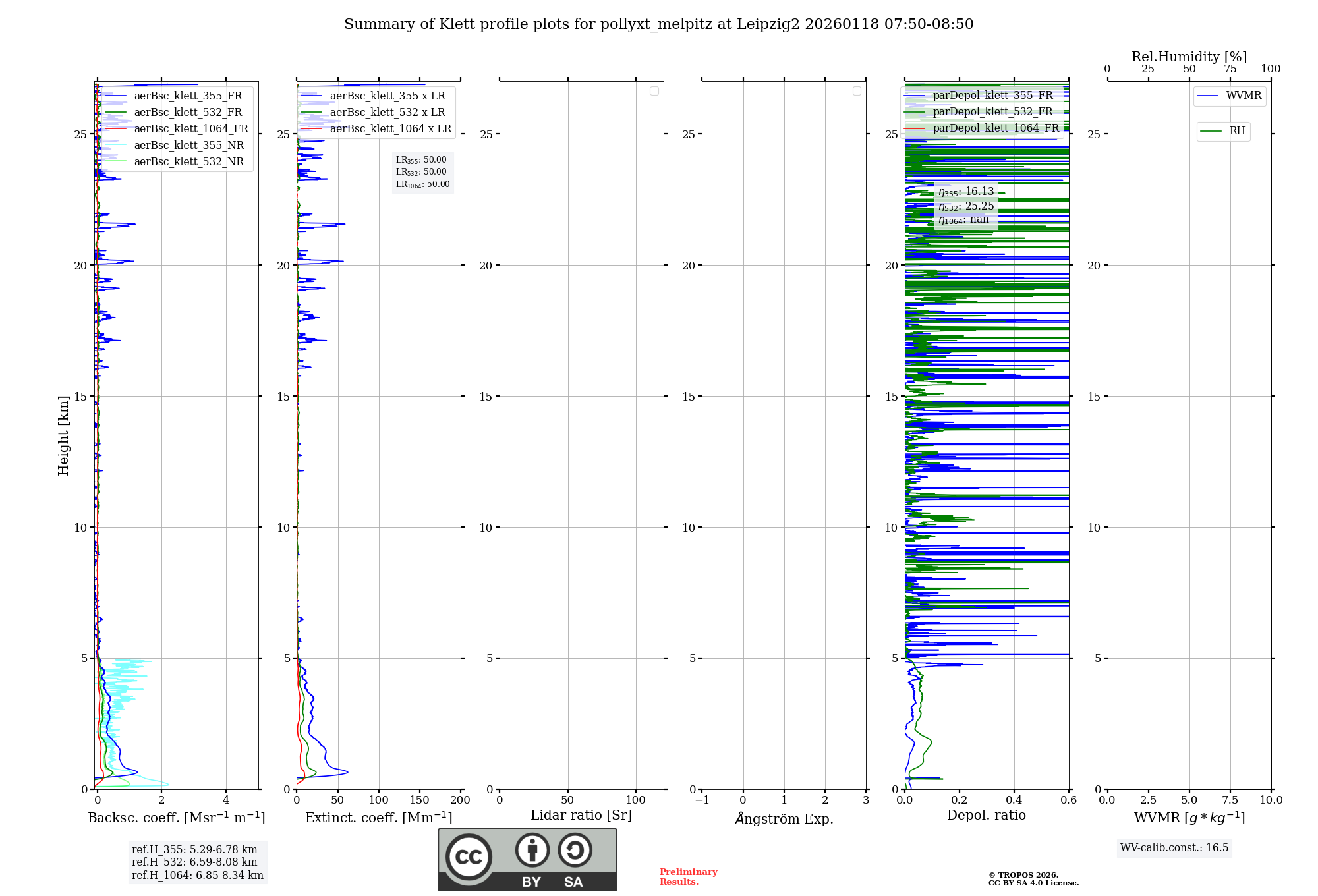
Task: Click the Creative Commons CC logo
Action: tap(469, 856)
